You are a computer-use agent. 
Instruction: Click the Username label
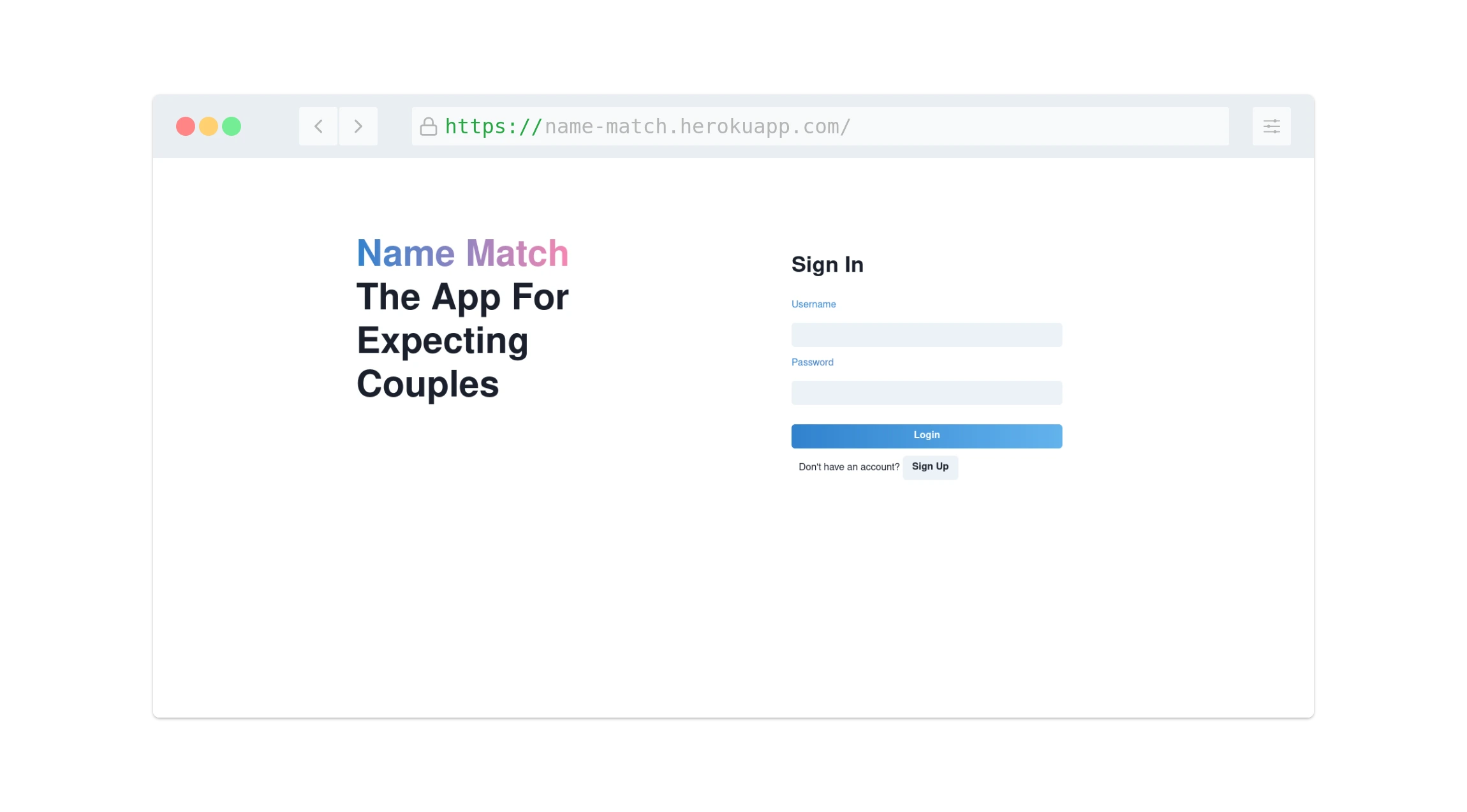pos(813,304)
